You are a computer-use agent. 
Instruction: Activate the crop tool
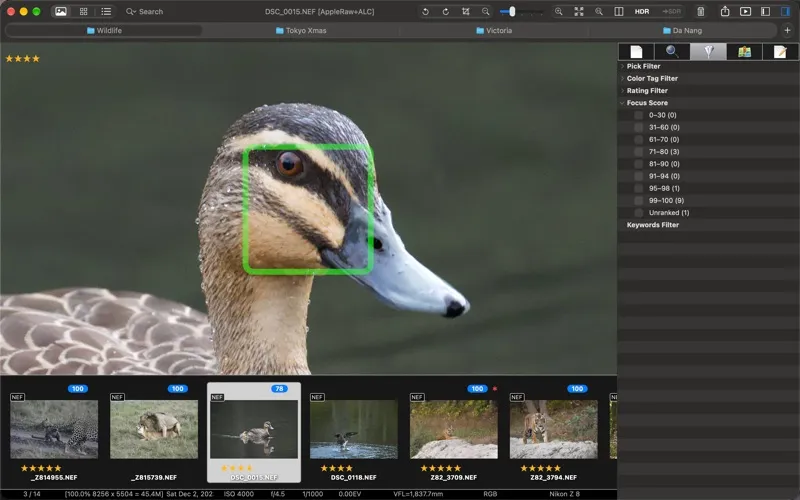(x=465, y=11)
